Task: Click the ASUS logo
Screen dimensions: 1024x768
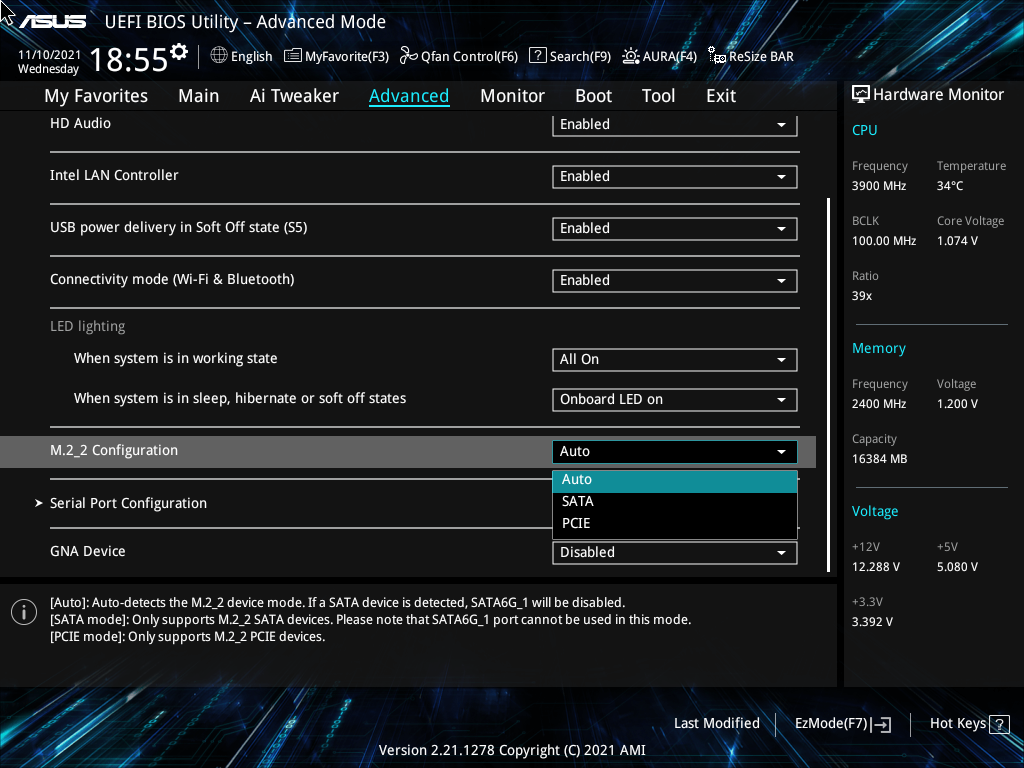Action: point(52,22)
